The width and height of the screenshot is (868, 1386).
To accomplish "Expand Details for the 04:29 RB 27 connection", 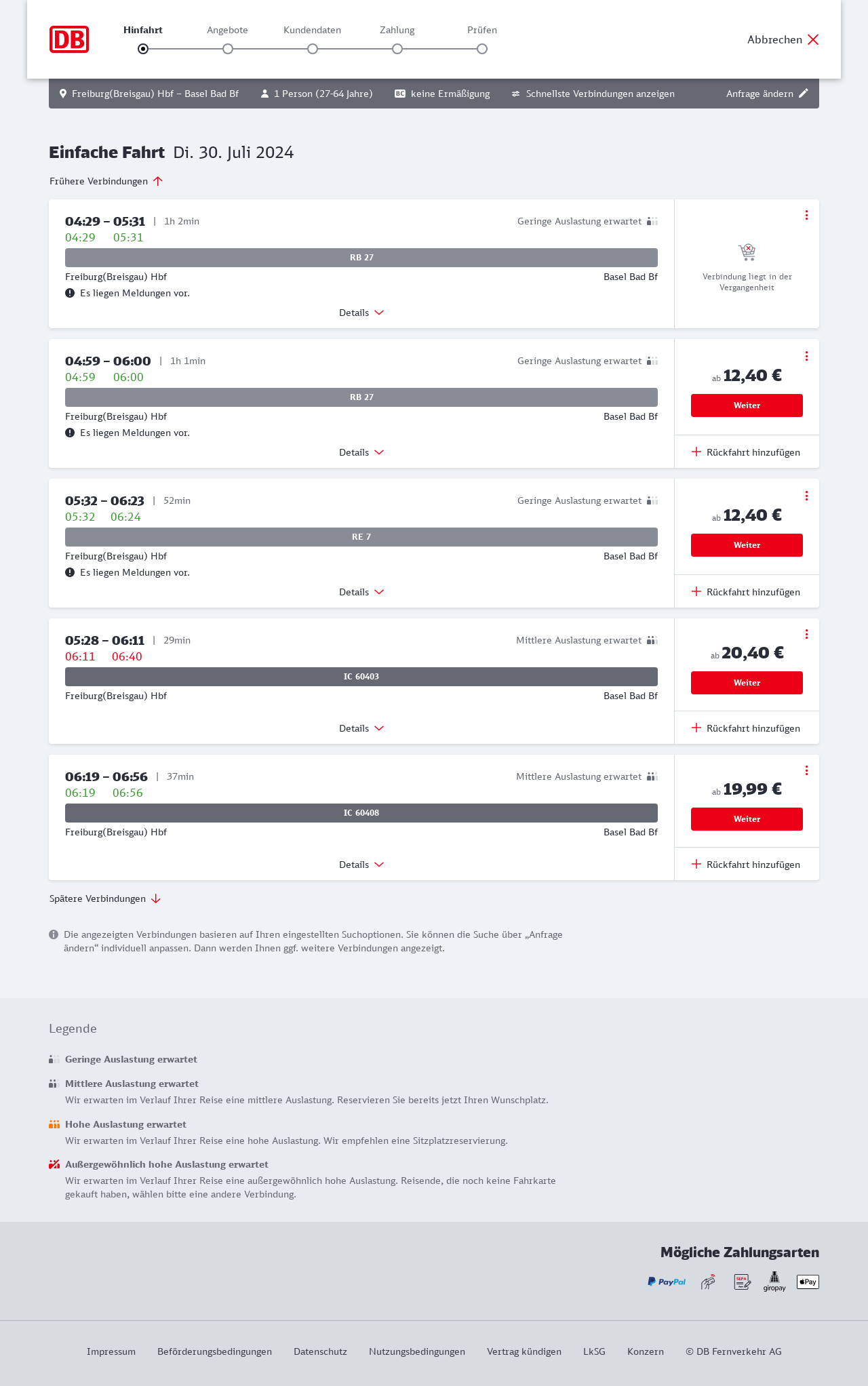I will click(361, 313).
